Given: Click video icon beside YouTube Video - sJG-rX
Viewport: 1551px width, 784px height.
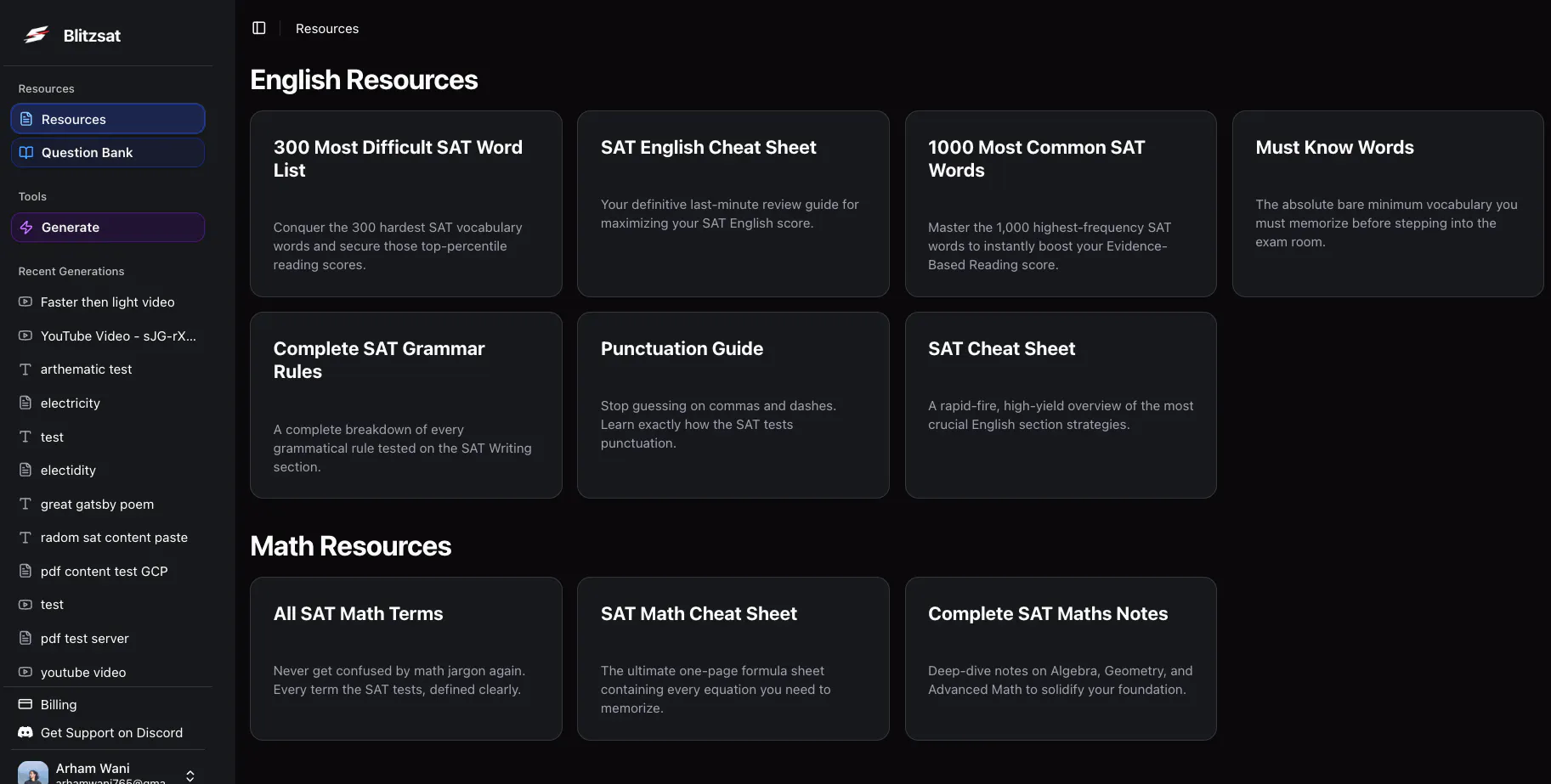Looking at the screenshot, I should pos(25,336).
